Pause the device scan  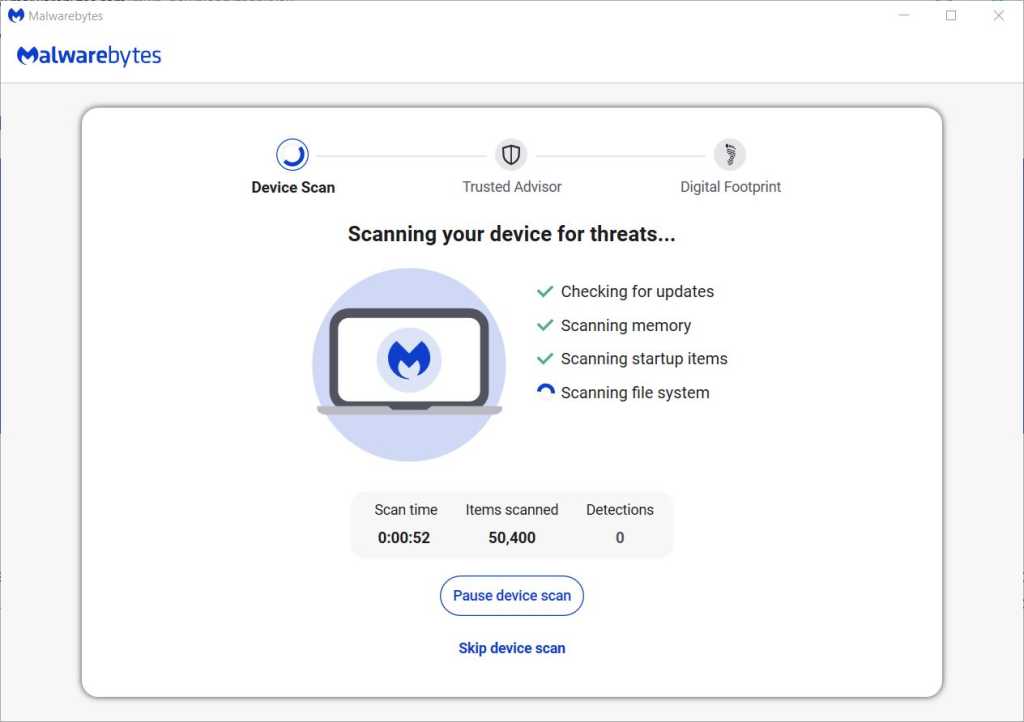click(512, 595)
